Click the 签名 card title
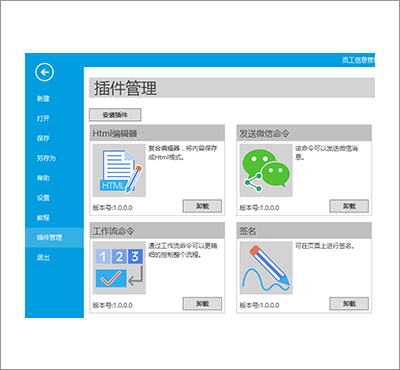Viewport: 400px width, 370px height. click(x=248, y=231)
